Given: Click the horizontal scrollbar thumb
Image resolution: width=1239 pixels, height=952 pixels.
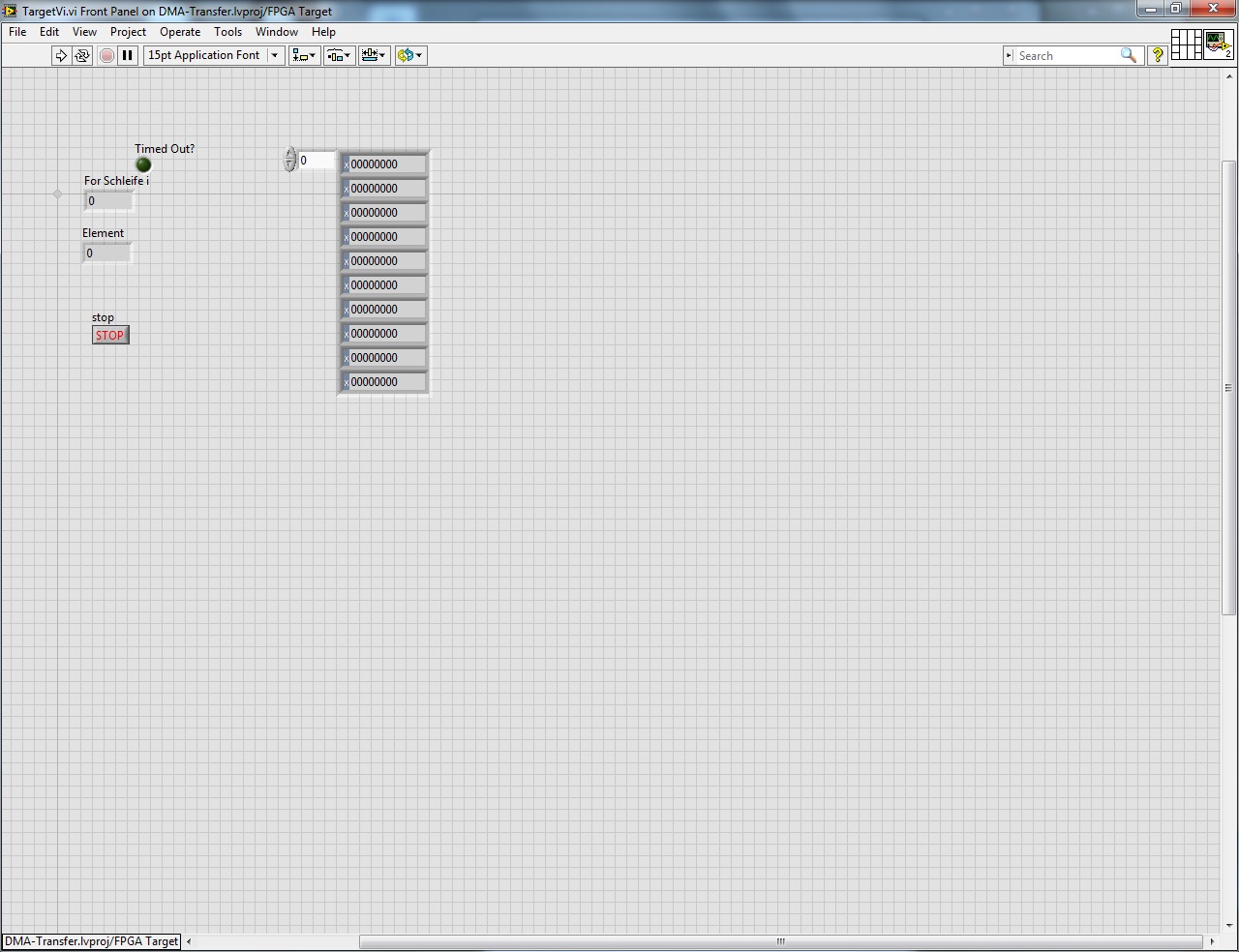Looking at the screenshot, I should point(780,941).
